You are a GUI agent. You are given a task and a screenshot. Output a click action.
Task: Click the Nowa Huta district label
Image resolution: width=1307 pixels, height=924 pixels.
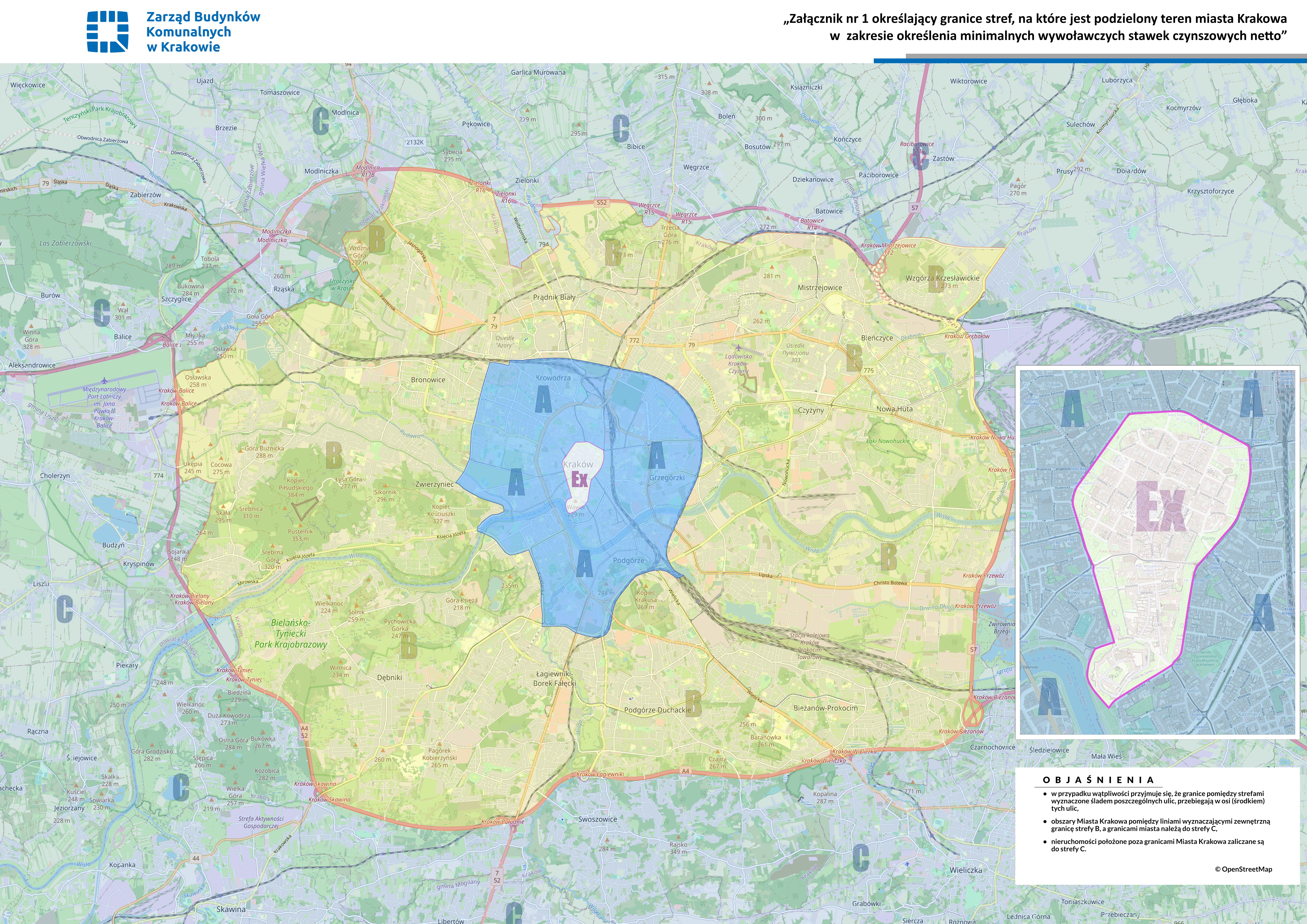coord(894,409)
